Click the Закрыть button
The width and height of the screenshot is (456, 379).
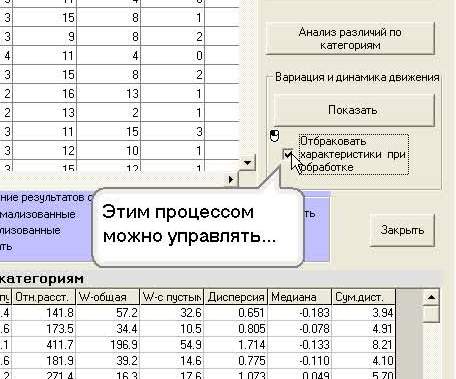(402, 230)
